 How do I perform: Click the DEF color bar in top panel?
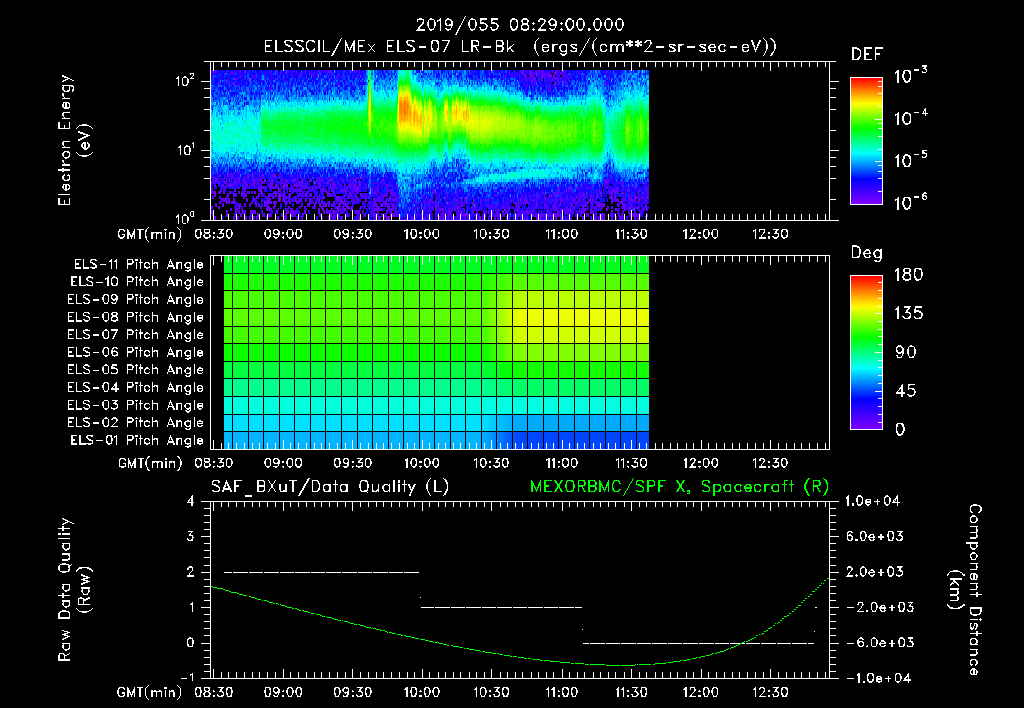tap(866, 141)
